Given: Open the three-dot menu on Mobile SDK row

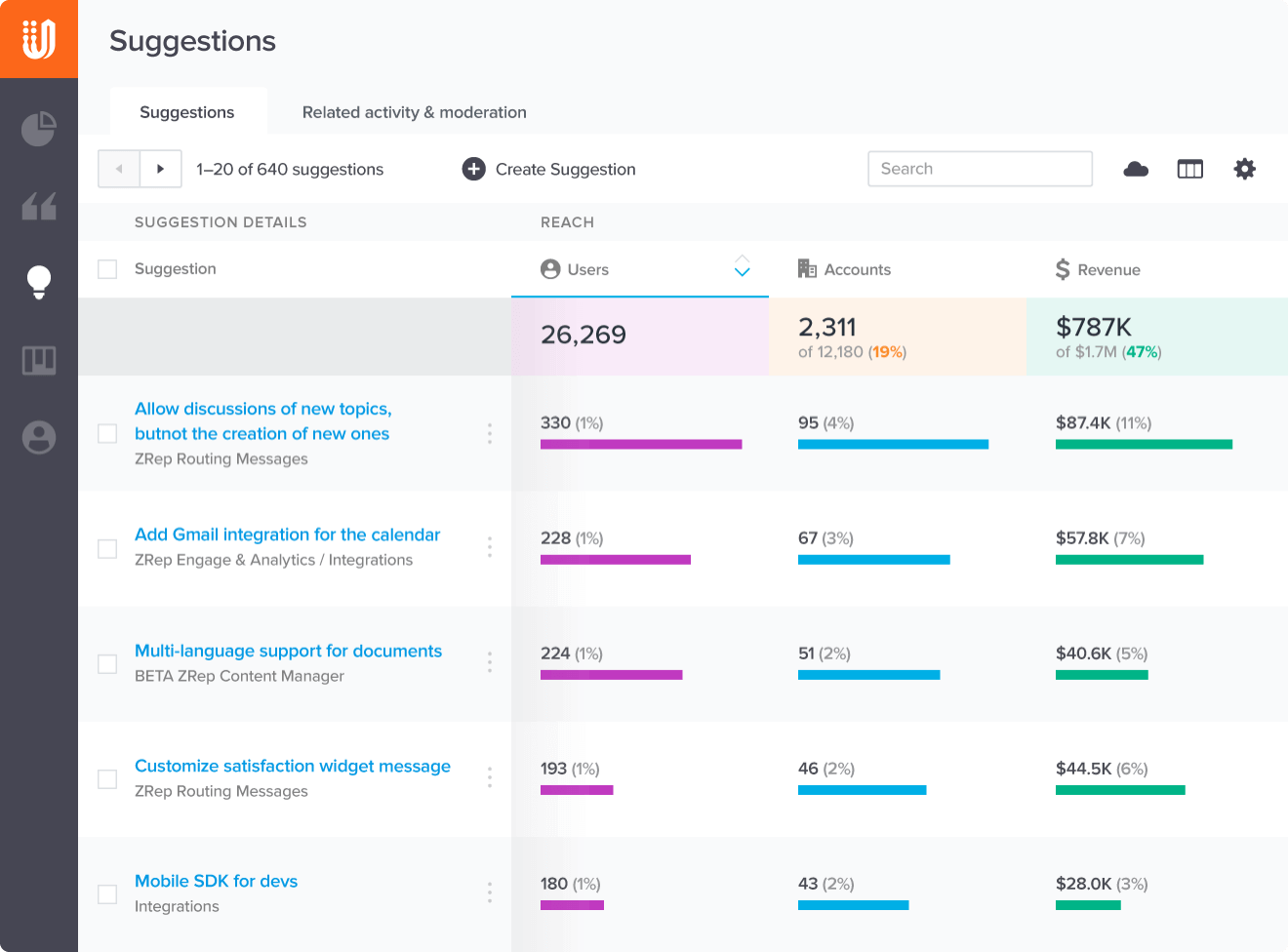Looking at the screenshot, I should click(x=490, y=892).
